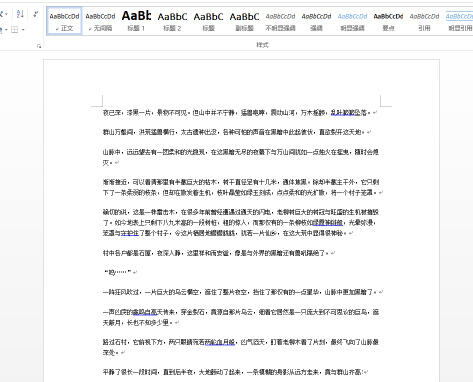Open the Paragraph settings dialog launcher
Image resolution: width=473 pixels, height=382 pixels.
[39, 46]
